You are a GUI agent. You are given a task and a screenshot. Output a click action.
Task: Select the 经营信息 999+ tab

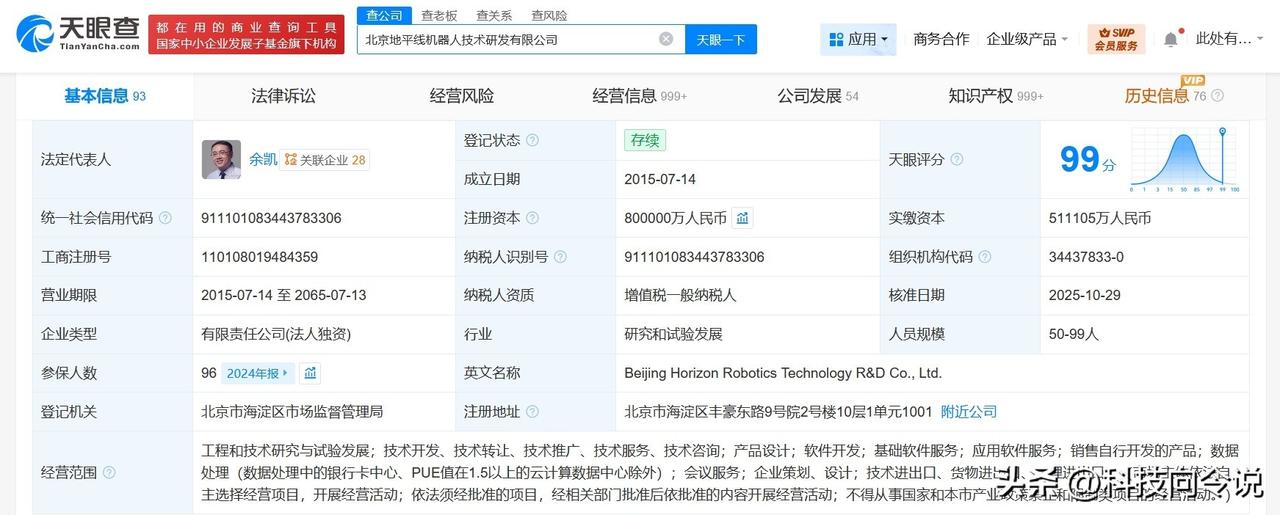point(640,96)
